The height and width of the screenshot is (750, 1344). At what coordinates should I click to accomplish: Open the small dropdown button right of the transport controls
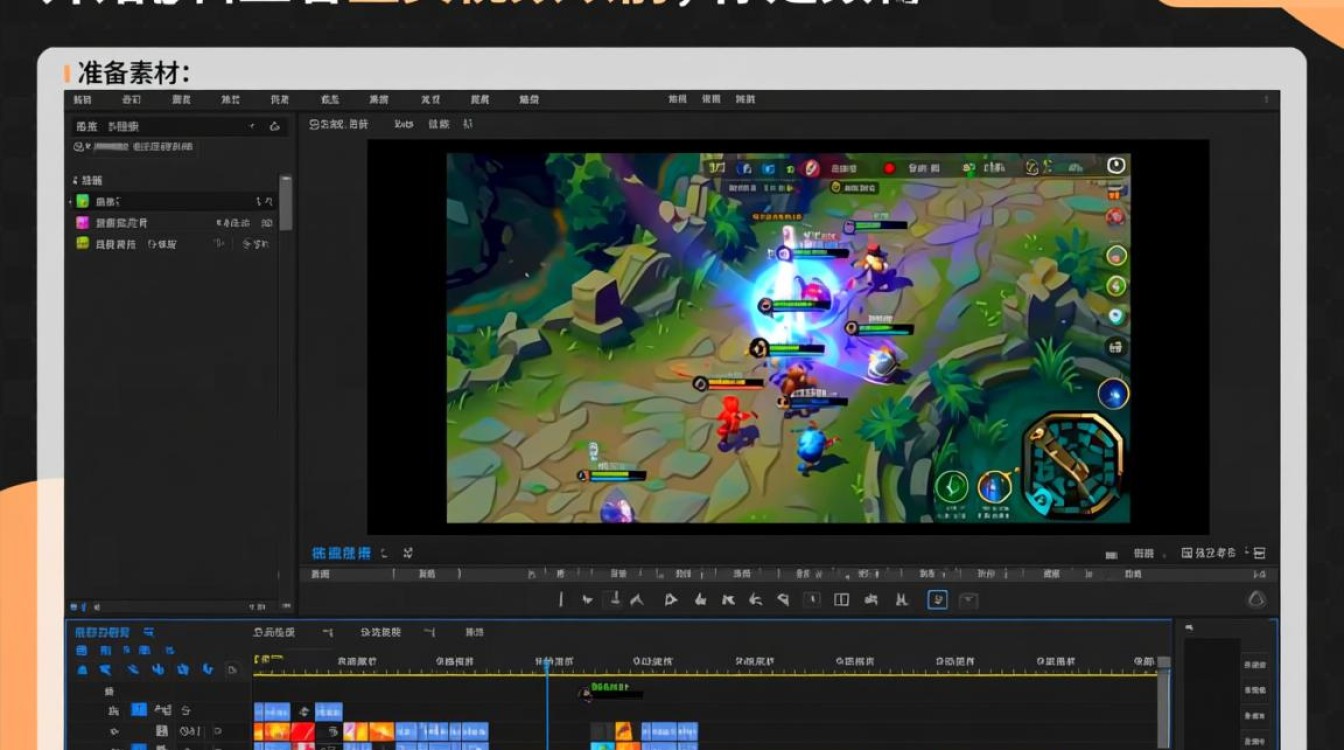968,600
